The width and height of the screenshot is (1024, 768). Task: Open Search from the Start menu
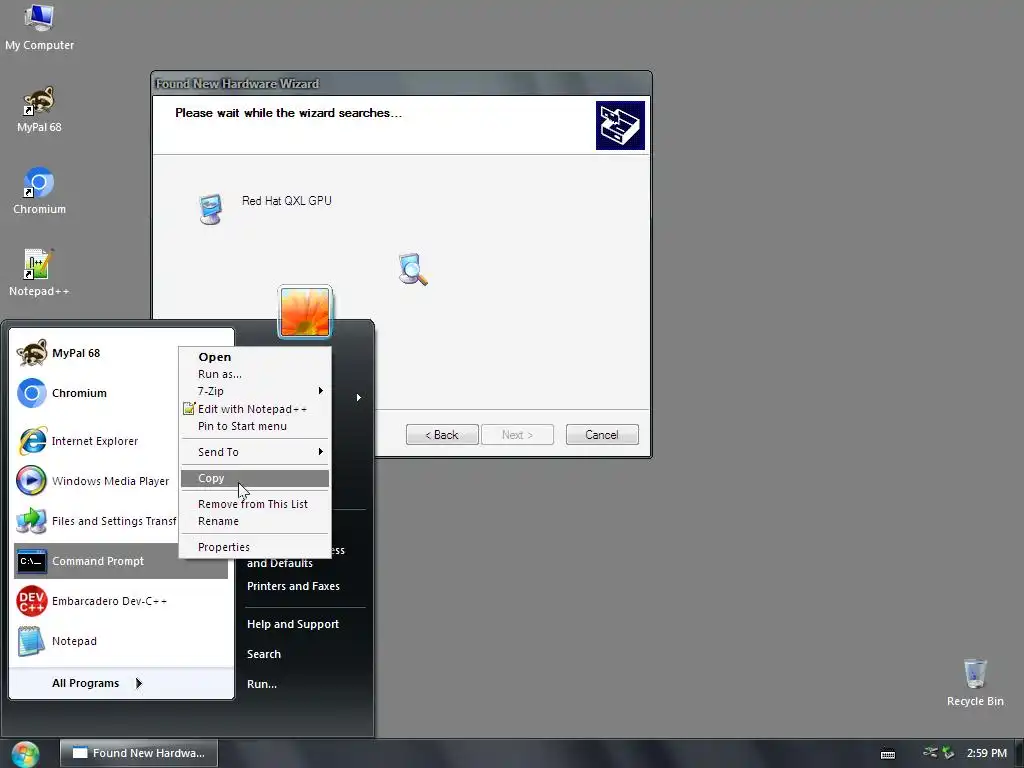click(x=264, y=654)
